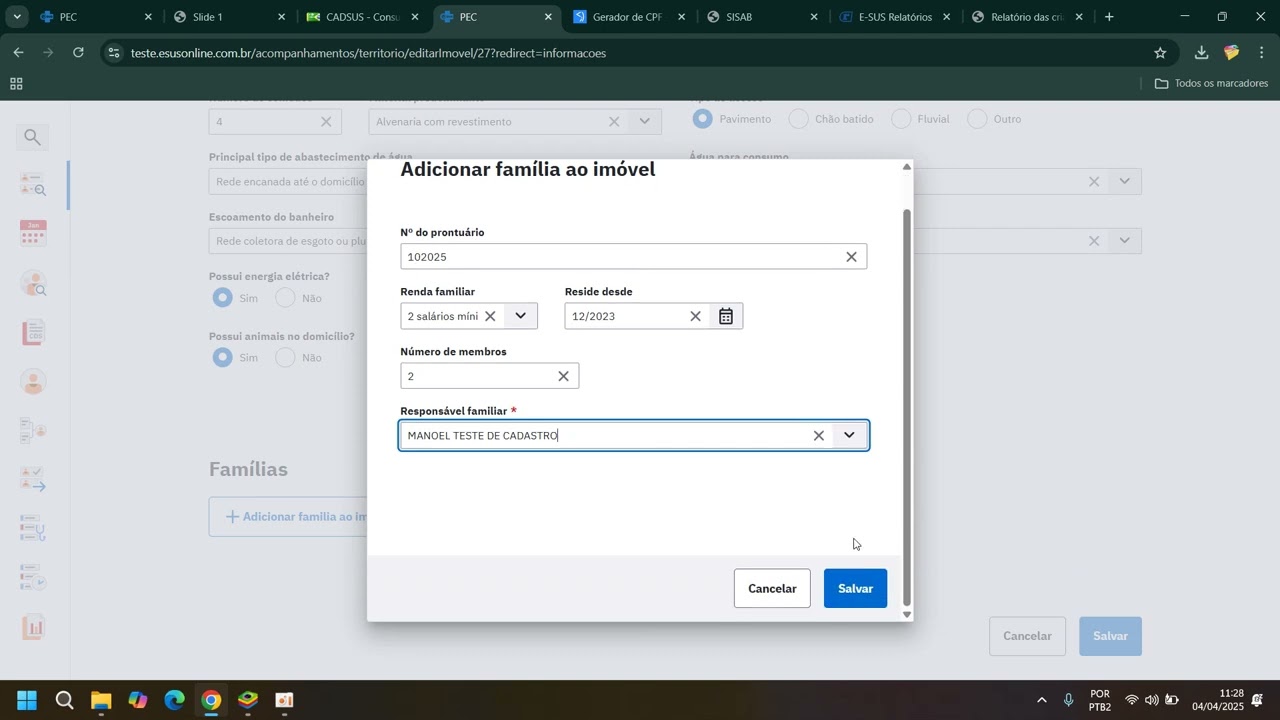Expand the Responsável familiar dropdown
This screenshot has height=720, width=1280.
(849, 436)
